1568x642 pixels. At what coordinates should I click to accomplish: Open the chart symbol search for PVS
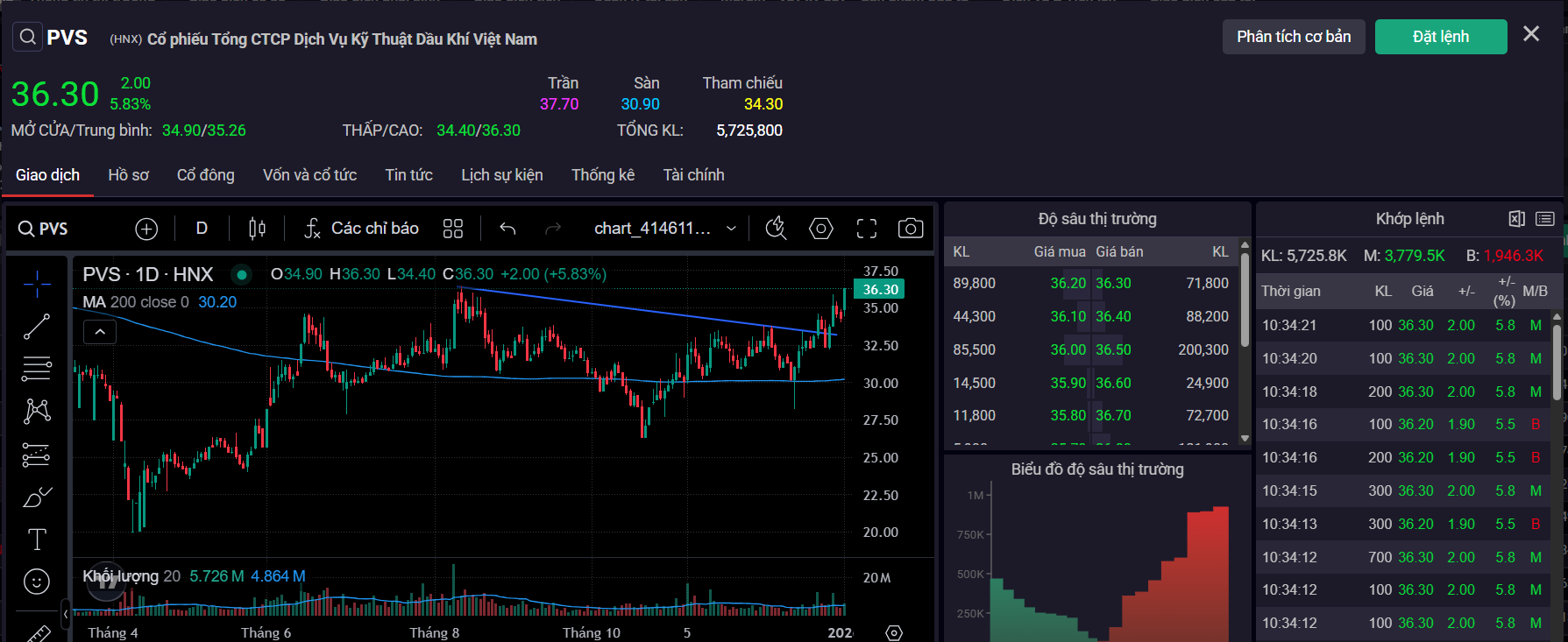(x=43, y=229)
